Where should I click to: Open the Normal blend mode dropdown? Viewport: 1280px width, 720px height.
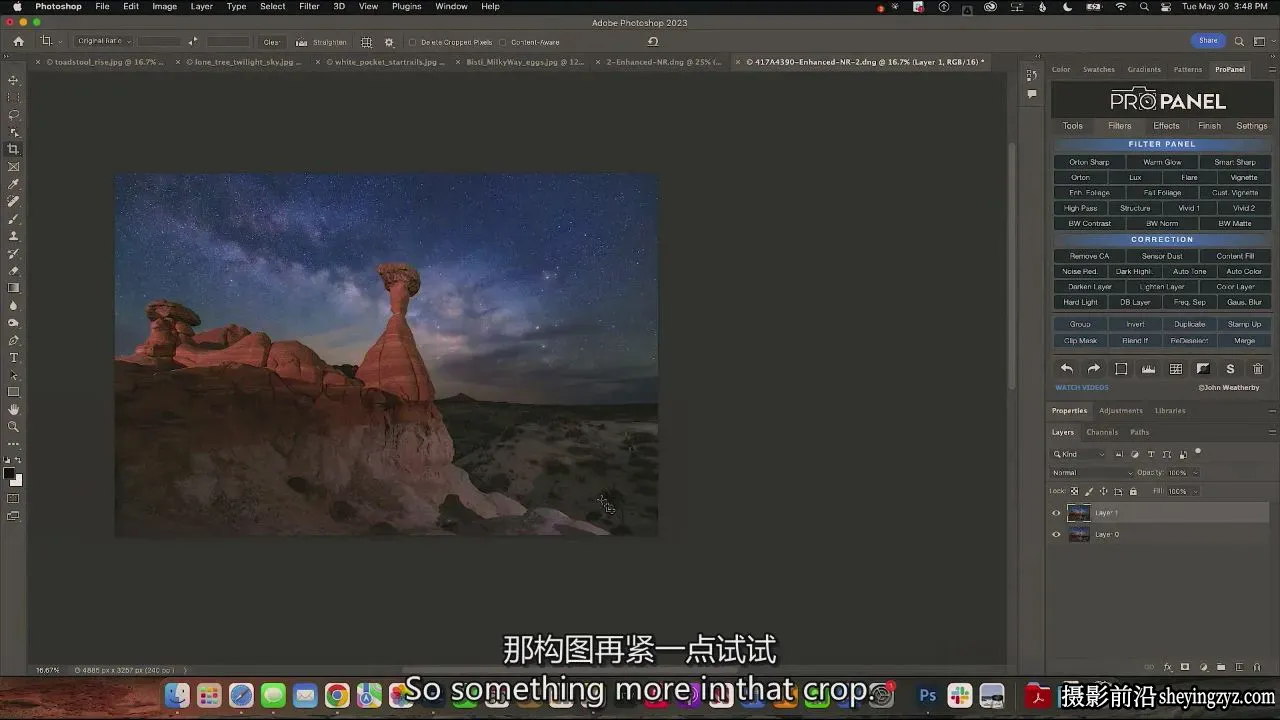point(1092,472)
